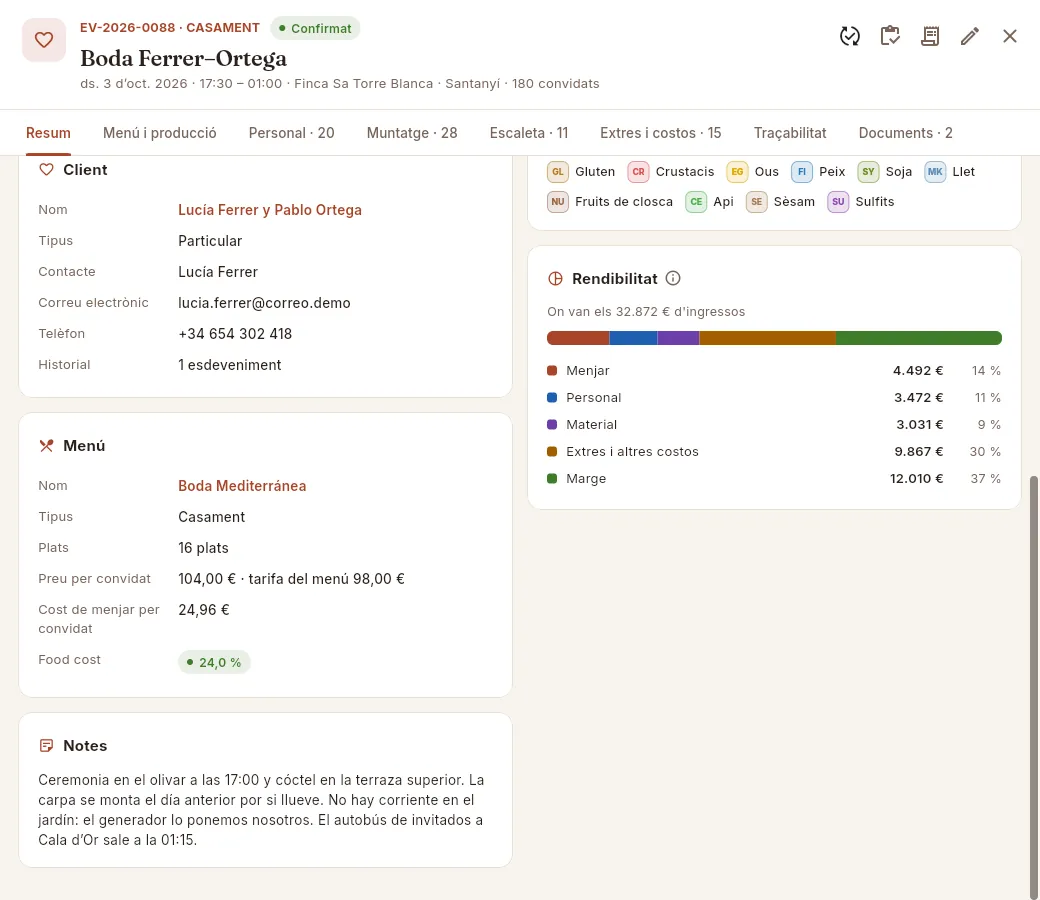Click the blue Personal segment of profitability bar

(633, 338)
